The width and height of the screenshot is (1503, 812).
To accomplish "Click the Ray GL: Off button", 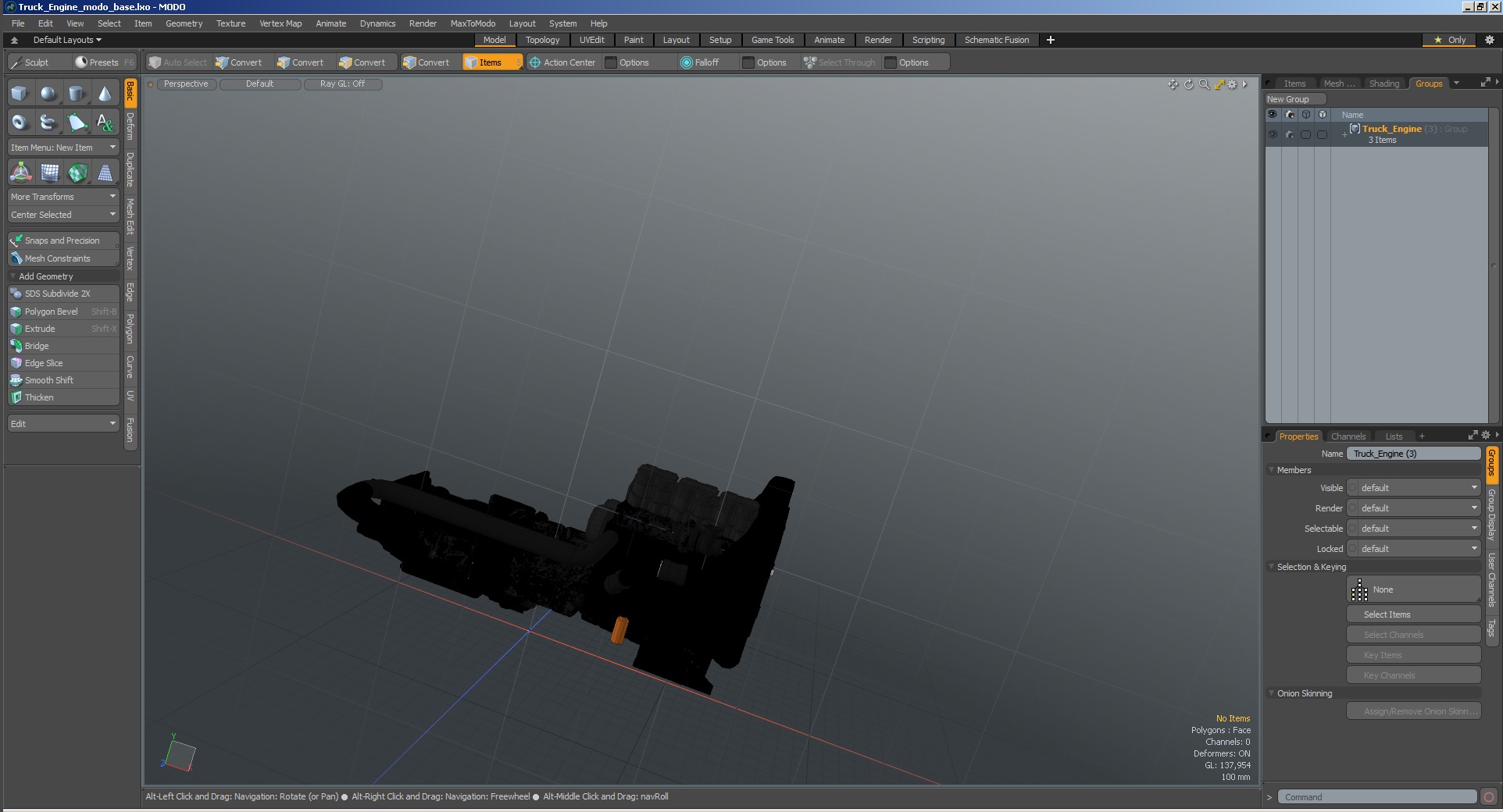I will pyautogui.click(x=342, y=84).
